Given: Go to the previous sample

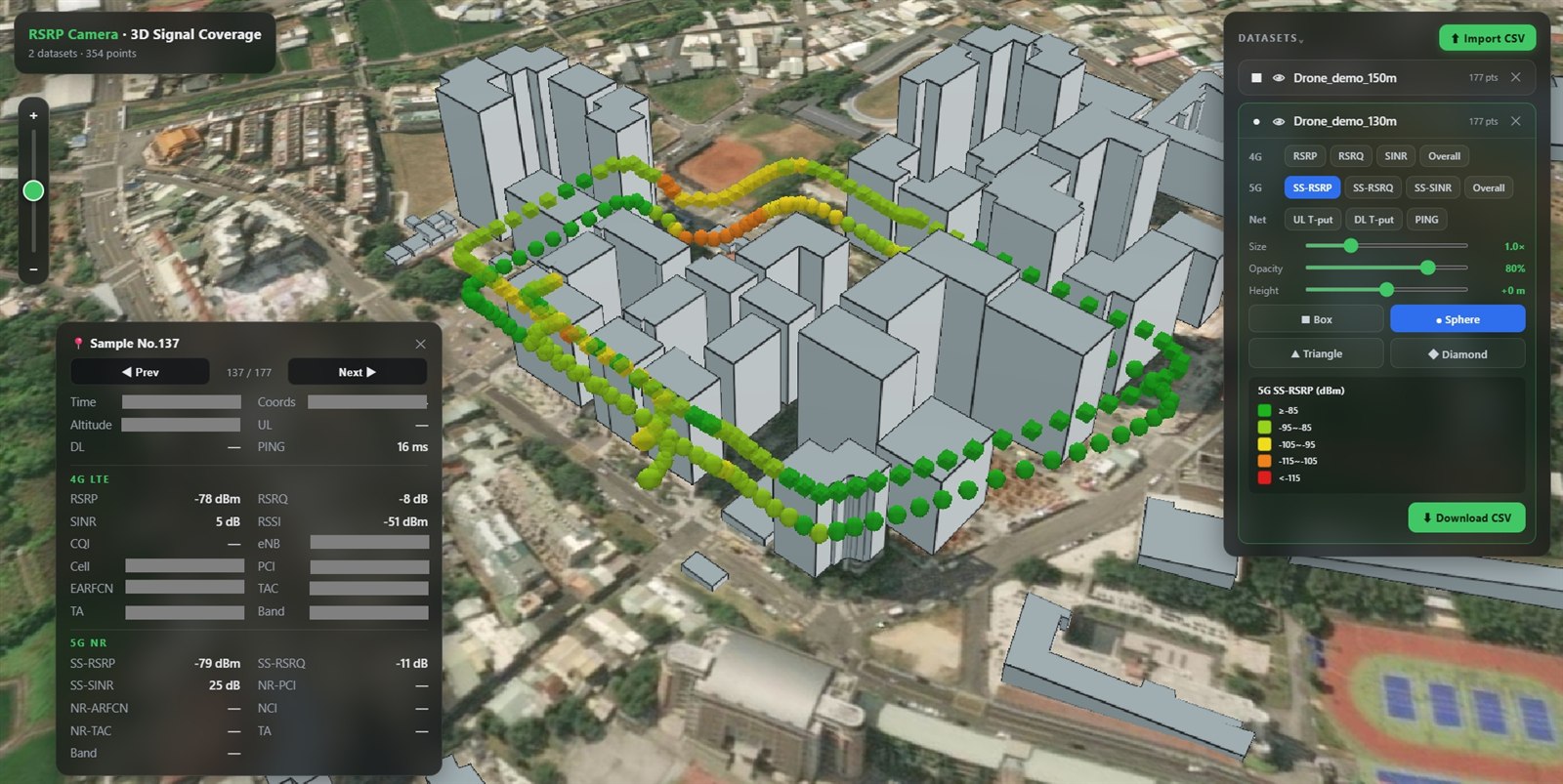Looking at the screenshot, I should pyautogui.click(x=140, y=372).
